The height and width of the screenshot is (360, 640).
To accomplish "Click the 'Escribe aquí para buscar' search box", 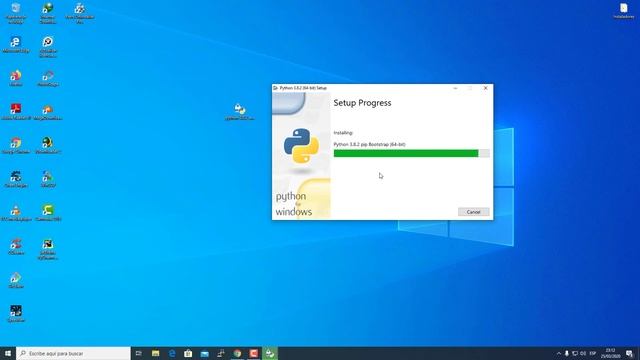I will [73, 353].
